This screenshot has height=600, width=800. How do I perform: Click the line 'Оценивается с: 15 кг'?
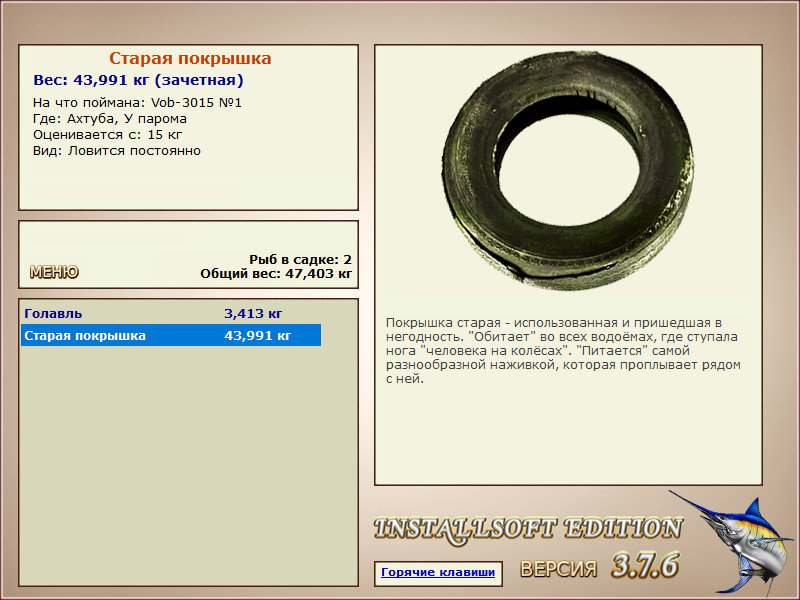click(x=108, y=135)
